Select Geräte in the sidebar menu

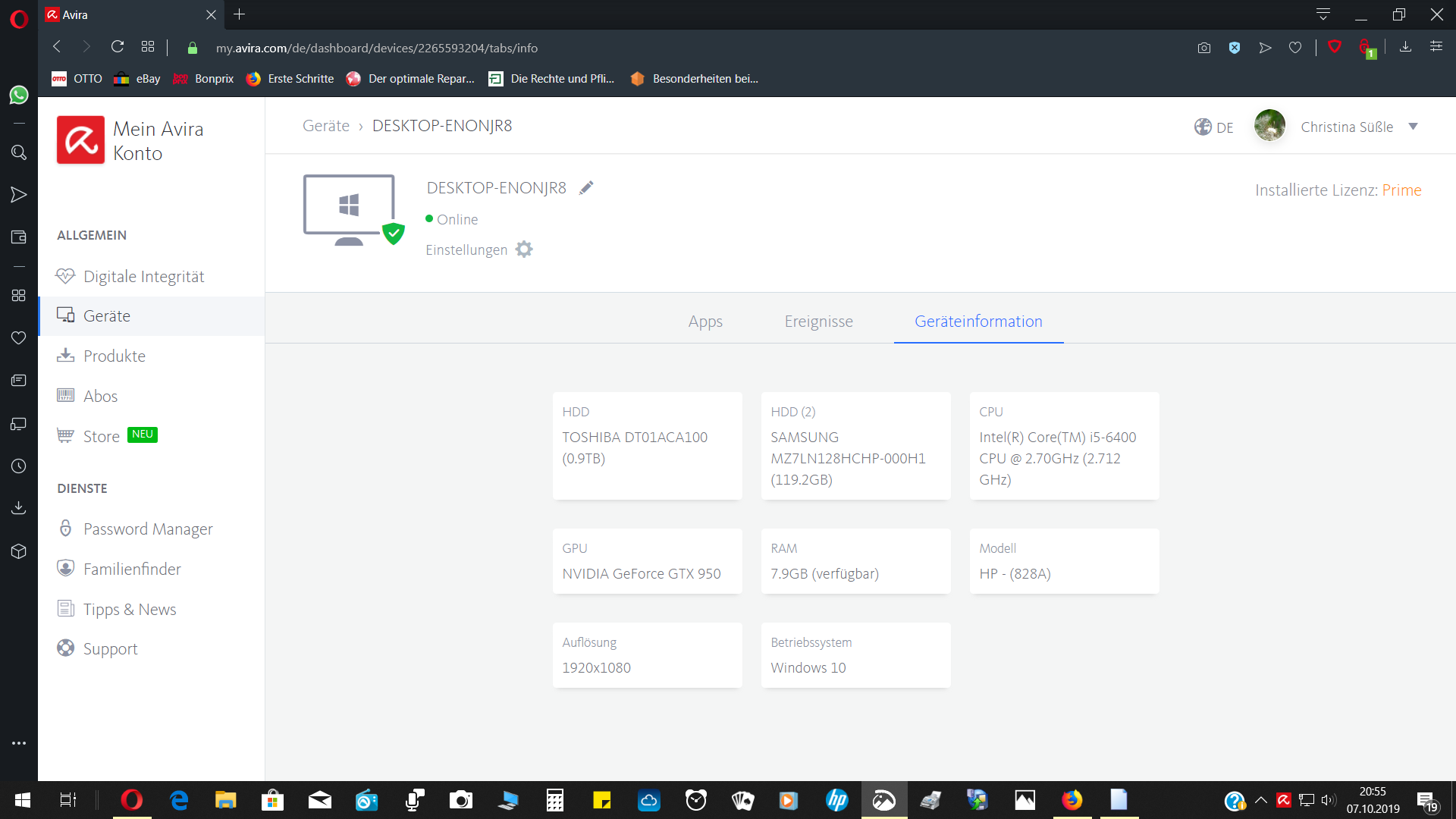[152, 316]
